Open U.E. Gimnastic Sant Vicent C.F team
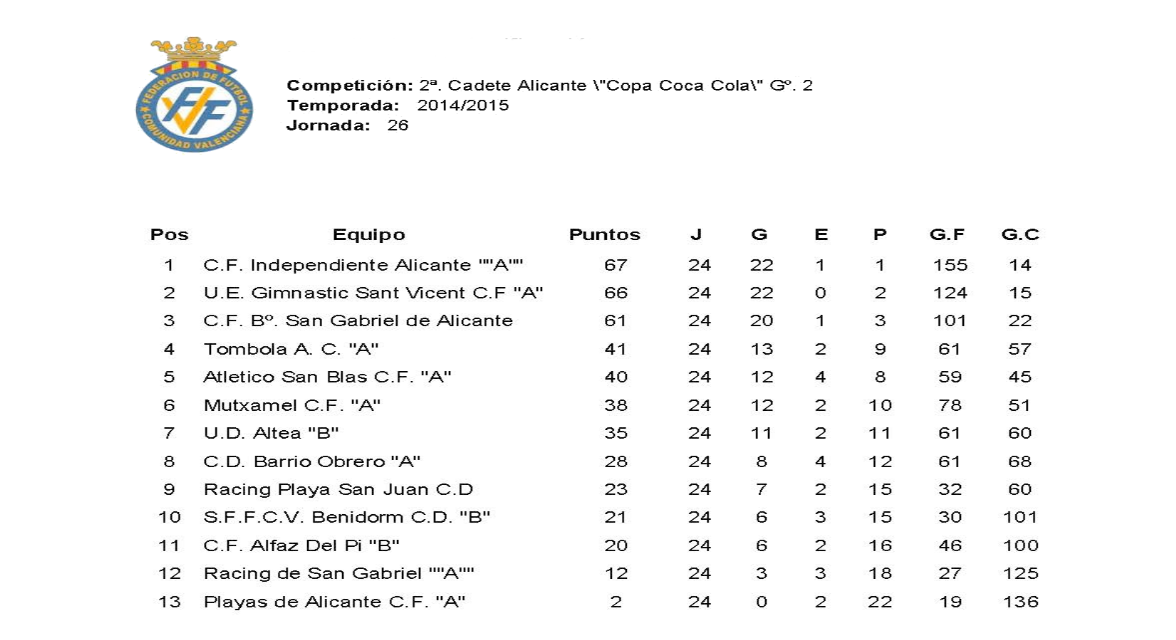 373,293
